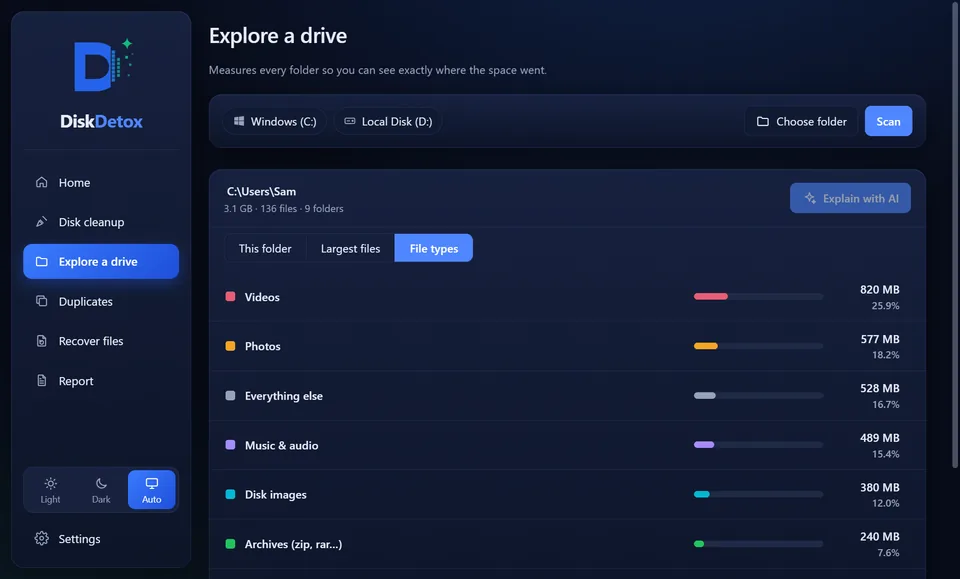Screen dimensions: 960x579
Task: Select the Local Disk (D:) drive
Action: (388, 121)
